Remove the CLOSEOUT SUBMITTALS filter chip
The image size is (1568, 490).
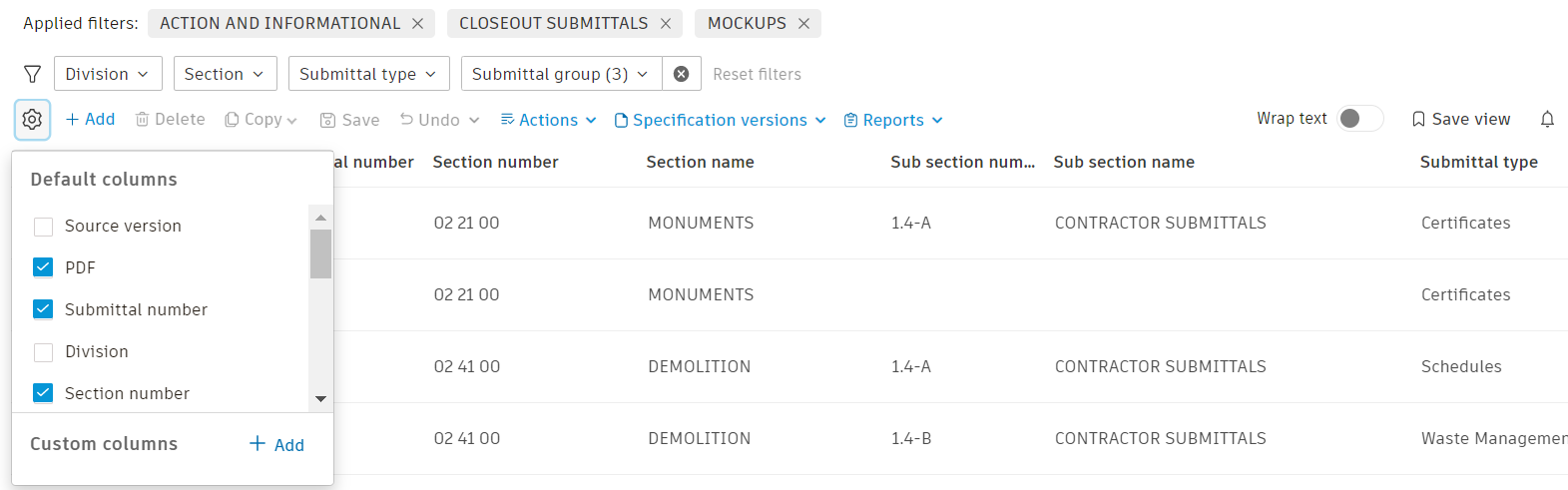point(666,24)
